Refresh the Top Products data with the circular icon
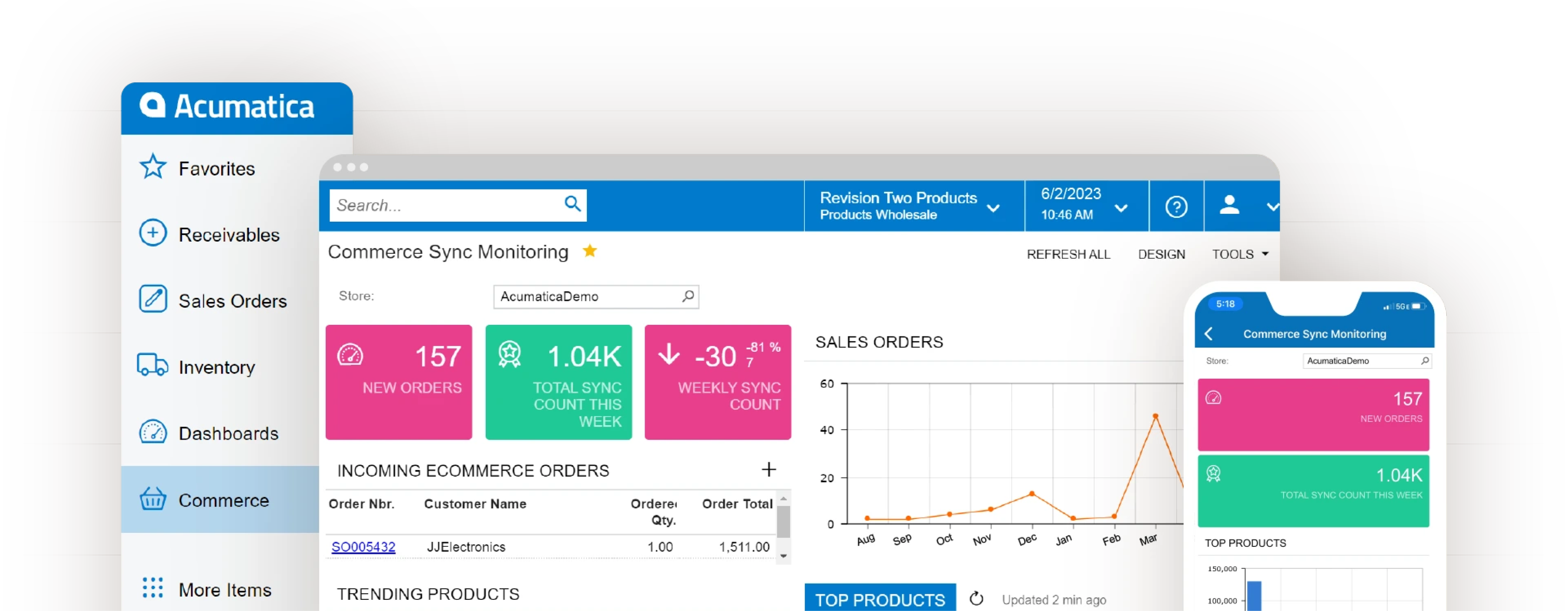Viewport: 1568px width, 611px height. 977,598
